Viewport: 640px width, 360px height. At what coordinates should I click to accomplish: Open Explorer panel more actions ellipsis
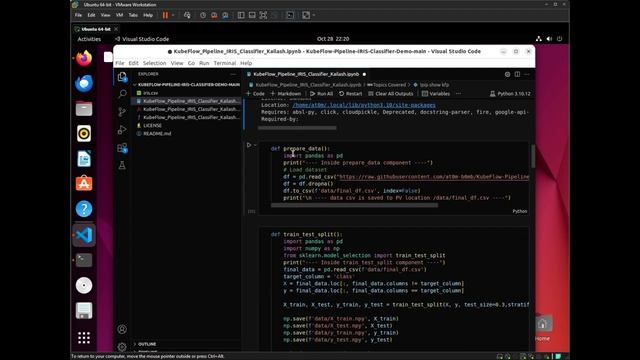point(233,74)
